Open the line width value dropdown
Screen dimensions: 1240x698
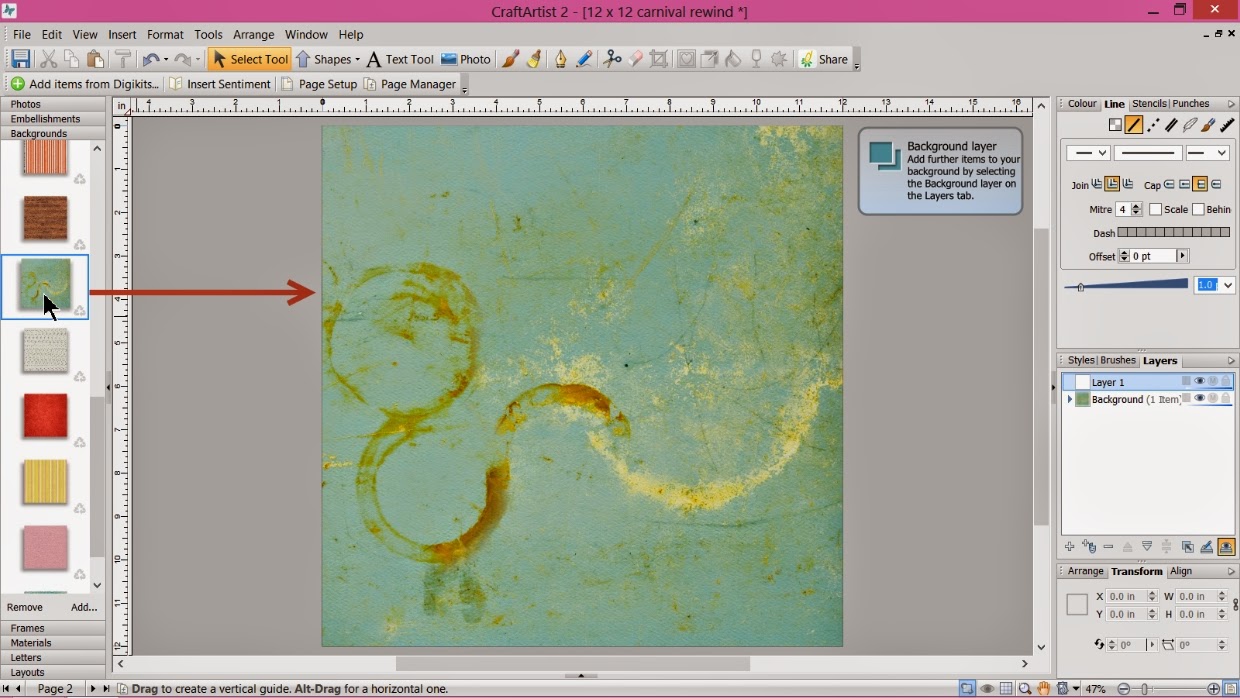point(1229,285)
